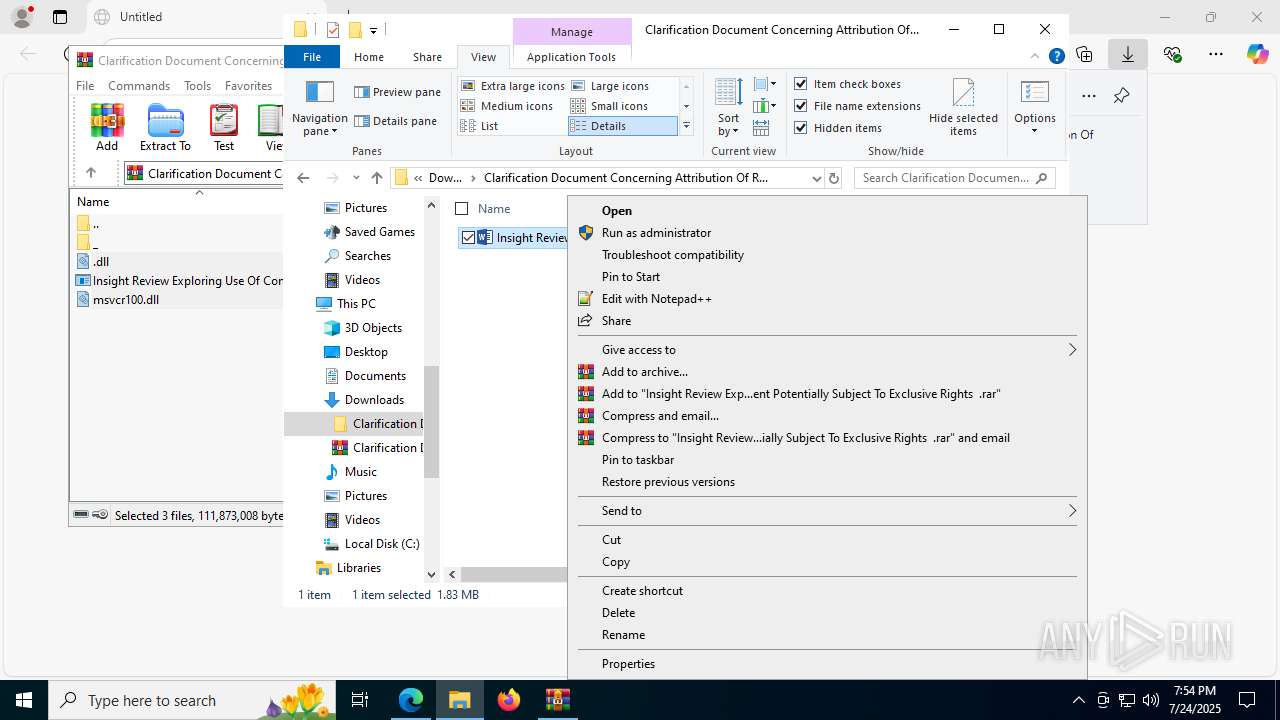1280x720 pixels.
Task: Click the Add icon in WinRAR window
Action: pyautogui.click(x=107, y=128)
